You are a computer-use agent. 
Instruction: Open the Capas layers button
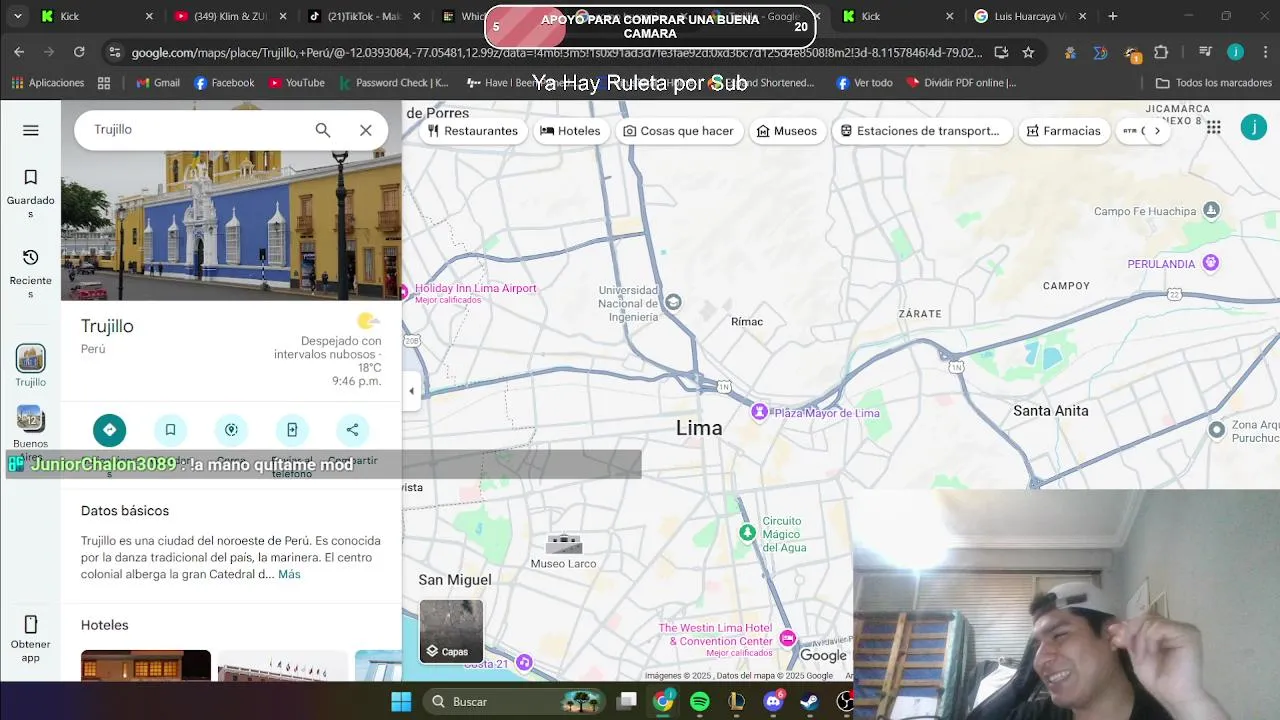click(451, 631)
